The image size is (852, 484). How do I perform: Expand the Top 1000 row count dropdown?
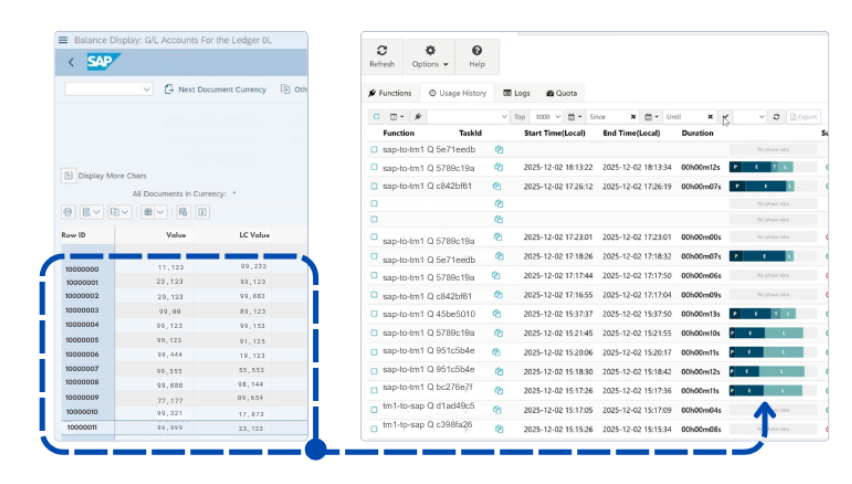coord(547,117)
